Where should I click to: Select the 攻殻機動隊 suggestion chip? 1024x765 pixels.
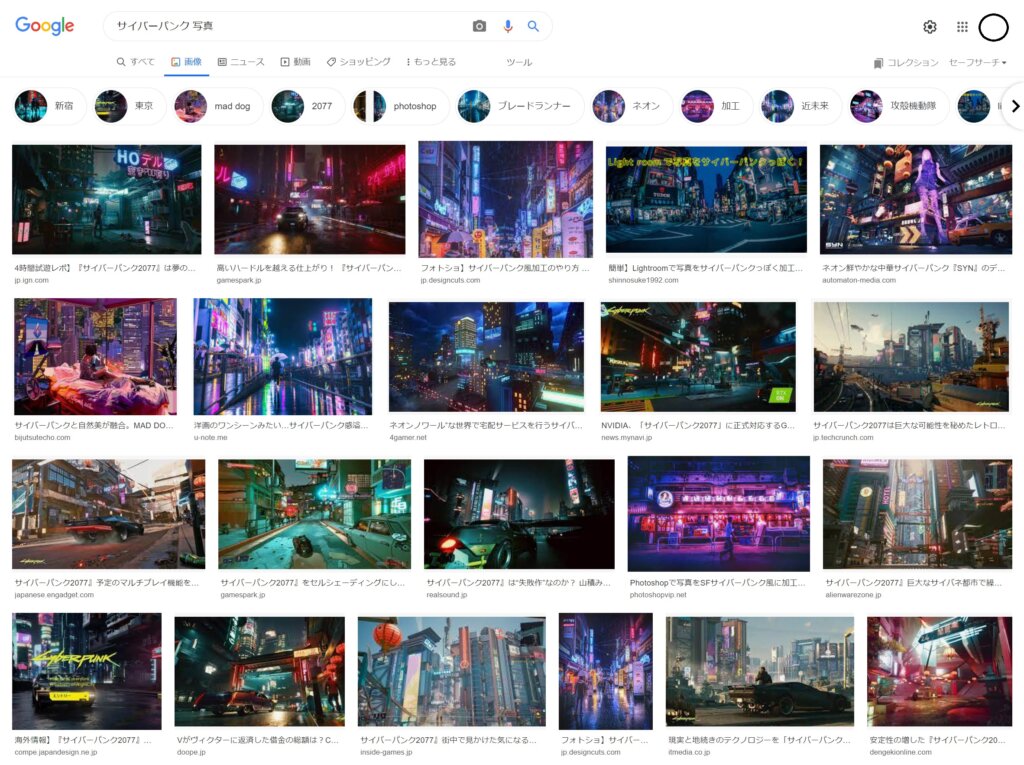pos(898,106)
